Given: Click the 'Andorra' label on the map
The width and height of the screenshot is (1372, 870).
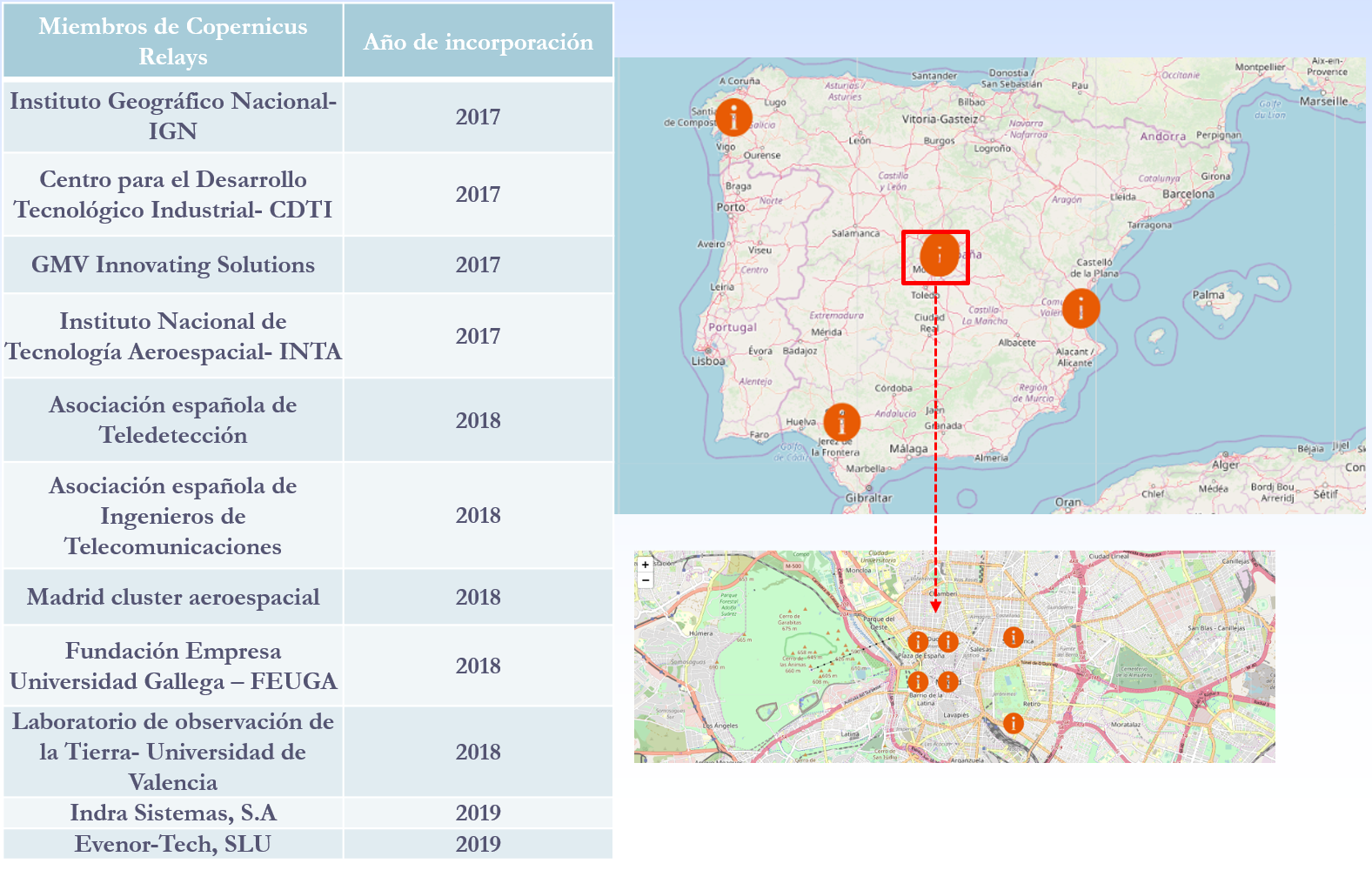Looking at the screenshot, I should click(x=1163, y=137).
